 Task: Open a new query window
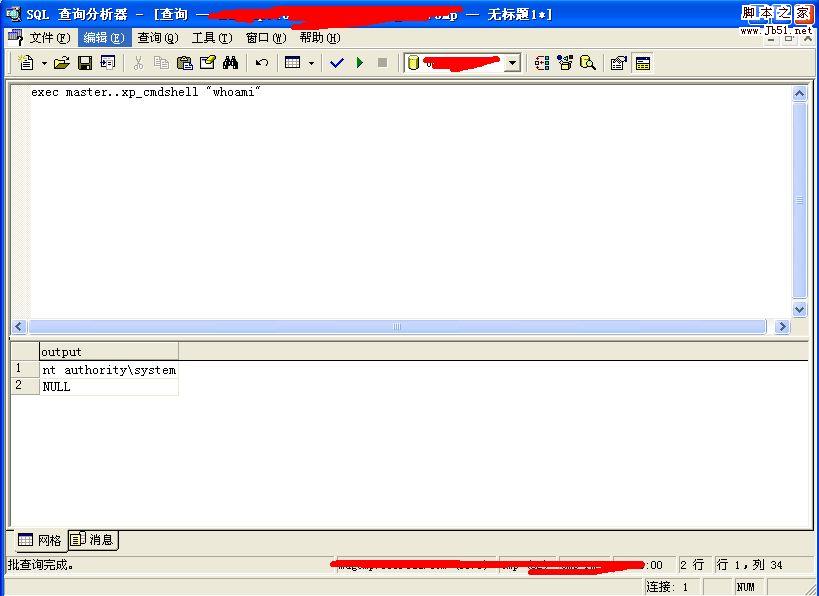(26, 62)
